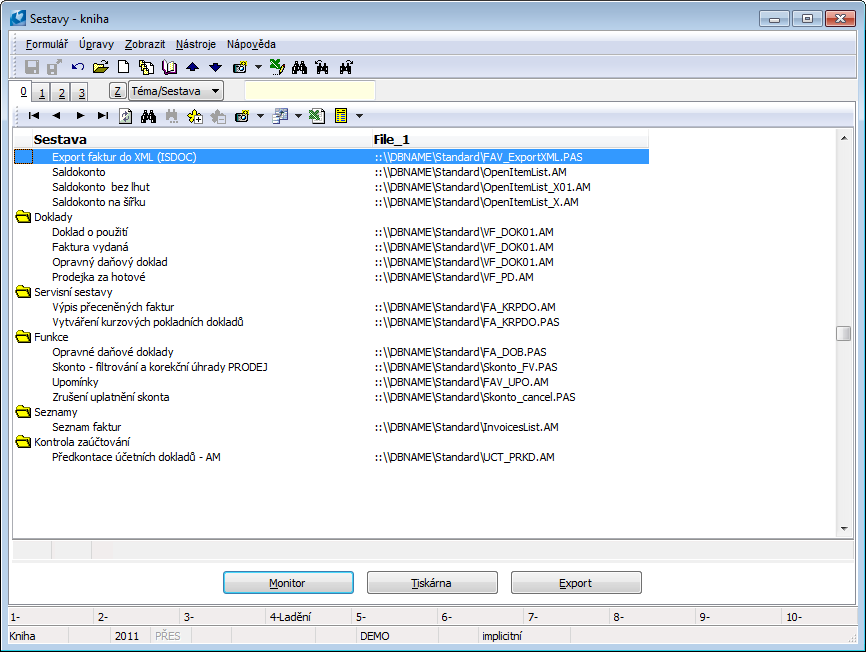866x652 pixels.
Task: Click the 4-Ladění status bar cell
Action: [x=308, y=617]
